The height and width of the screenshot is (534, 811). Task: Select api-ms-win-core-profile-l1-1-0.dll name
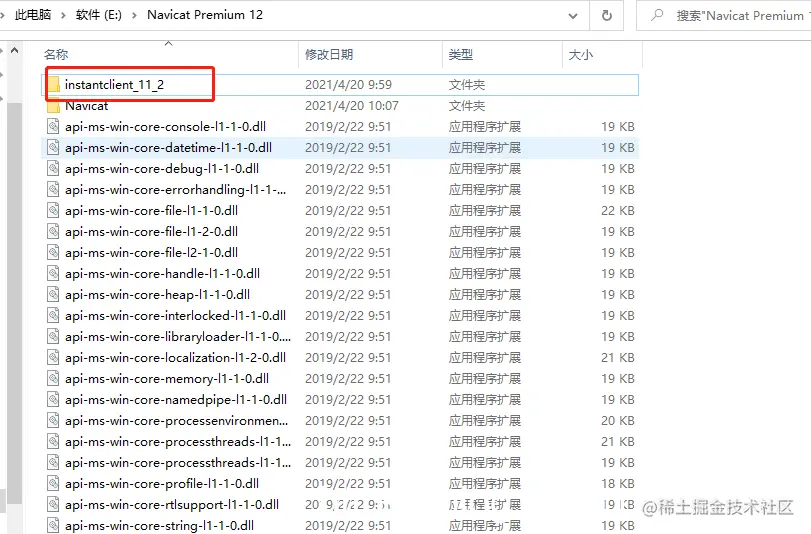pos(162,484)
